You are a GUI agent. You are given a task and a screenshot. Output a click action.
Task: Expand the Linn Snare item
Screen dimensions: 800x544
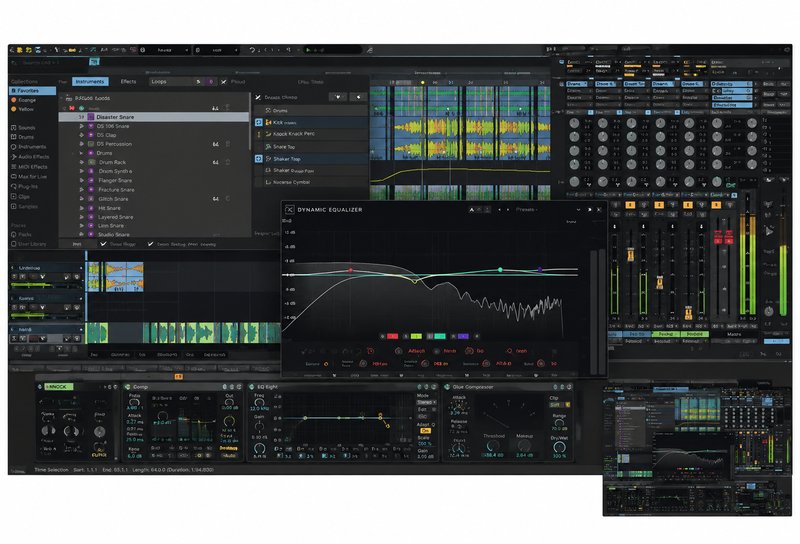[x=81, y=226]
